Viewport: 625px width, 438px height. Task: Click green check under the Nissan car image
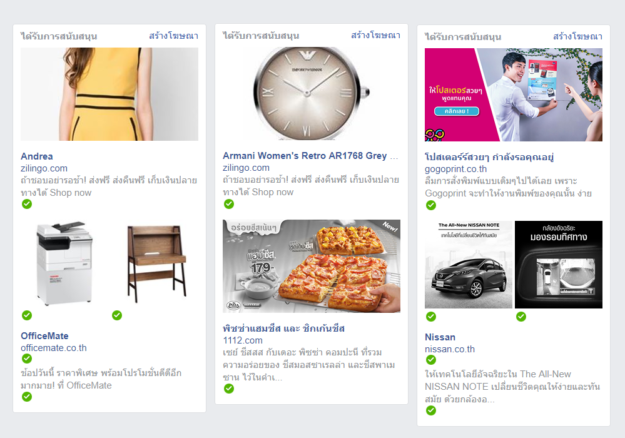(x=431, y=316)
